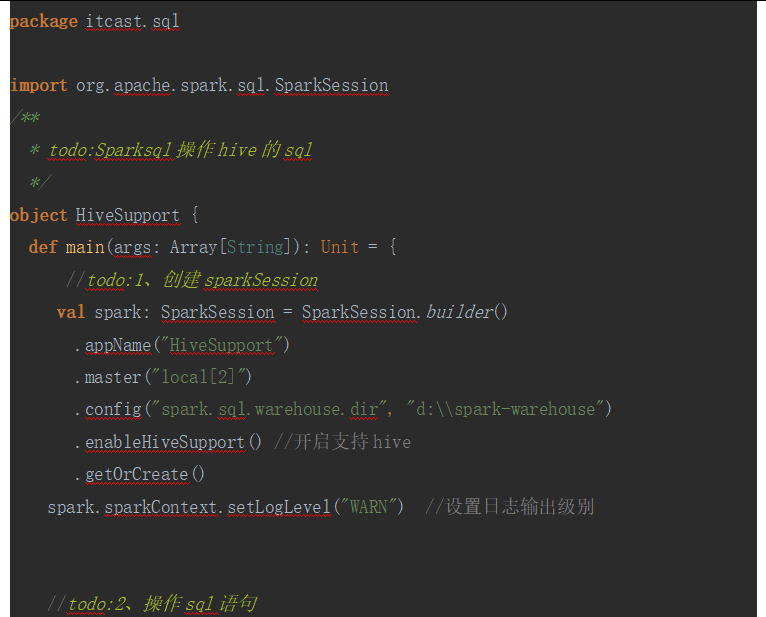Screen dimensions: 766x617
Task: Click the org.apache.spark.sql.SparkSession import path
Action: pyautogui.click(x=232, y=85)
